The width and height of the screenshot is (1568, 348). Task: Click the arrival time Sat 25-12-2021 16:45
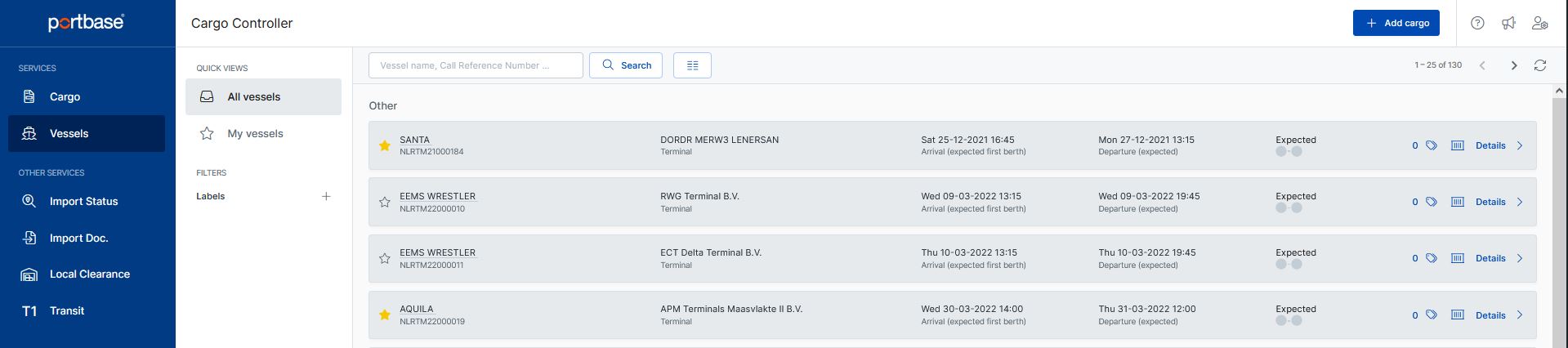click(x=967, y=140)
